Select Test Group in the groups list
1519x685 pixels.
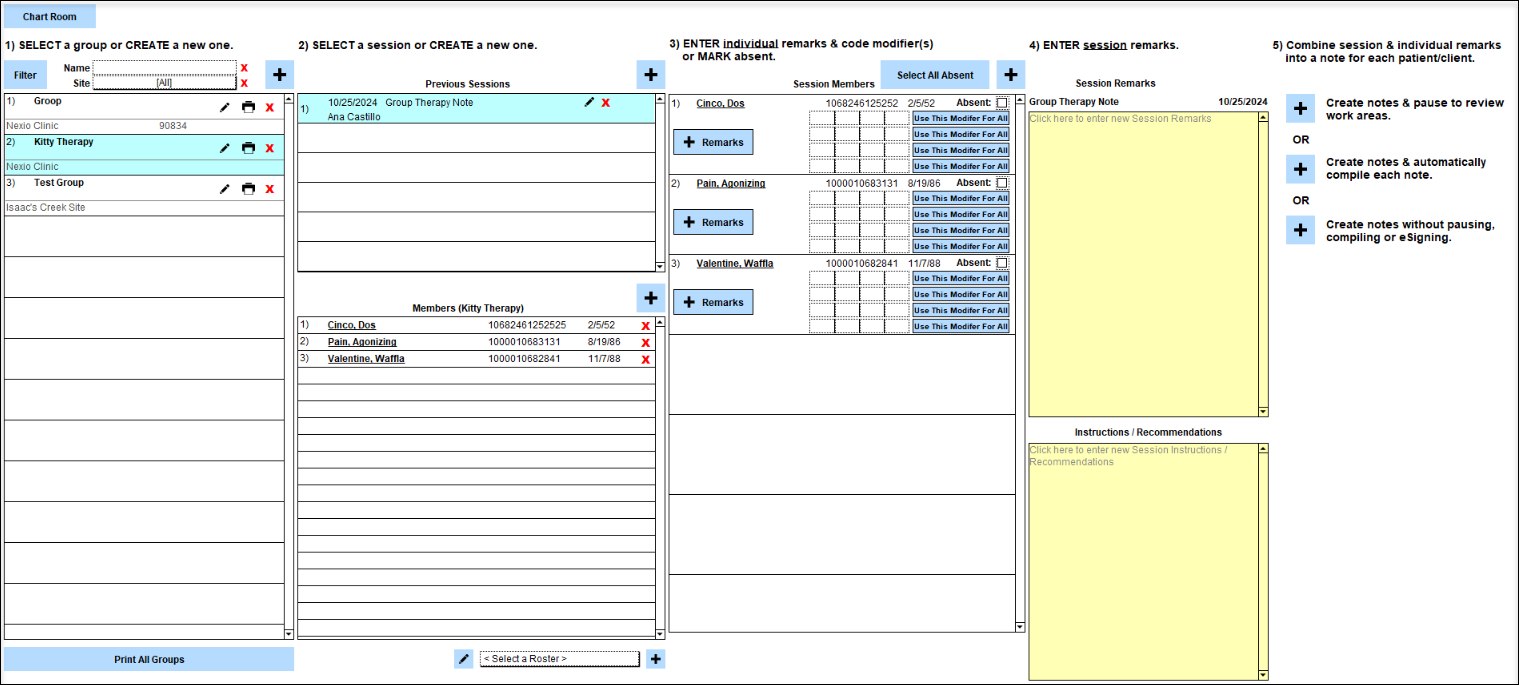point(59,183)
